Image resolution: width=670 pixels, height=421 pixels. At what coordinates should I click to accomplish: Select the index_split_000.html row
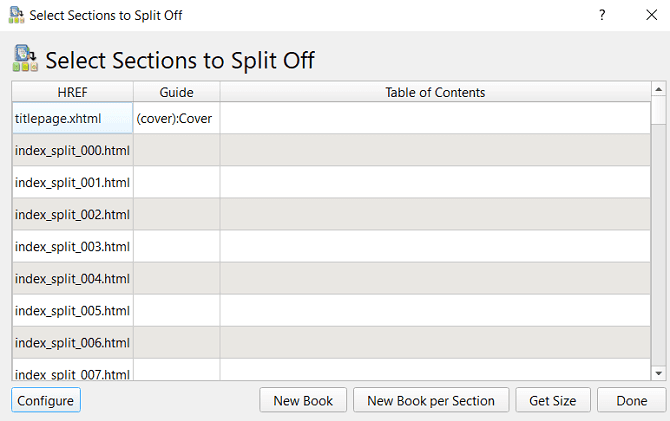[73, 150]
